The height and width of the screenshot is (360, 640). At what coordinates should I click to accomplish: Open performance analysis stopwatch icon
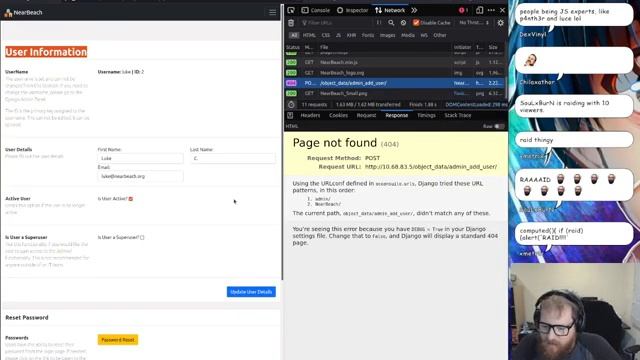click(x=291, y=105)
